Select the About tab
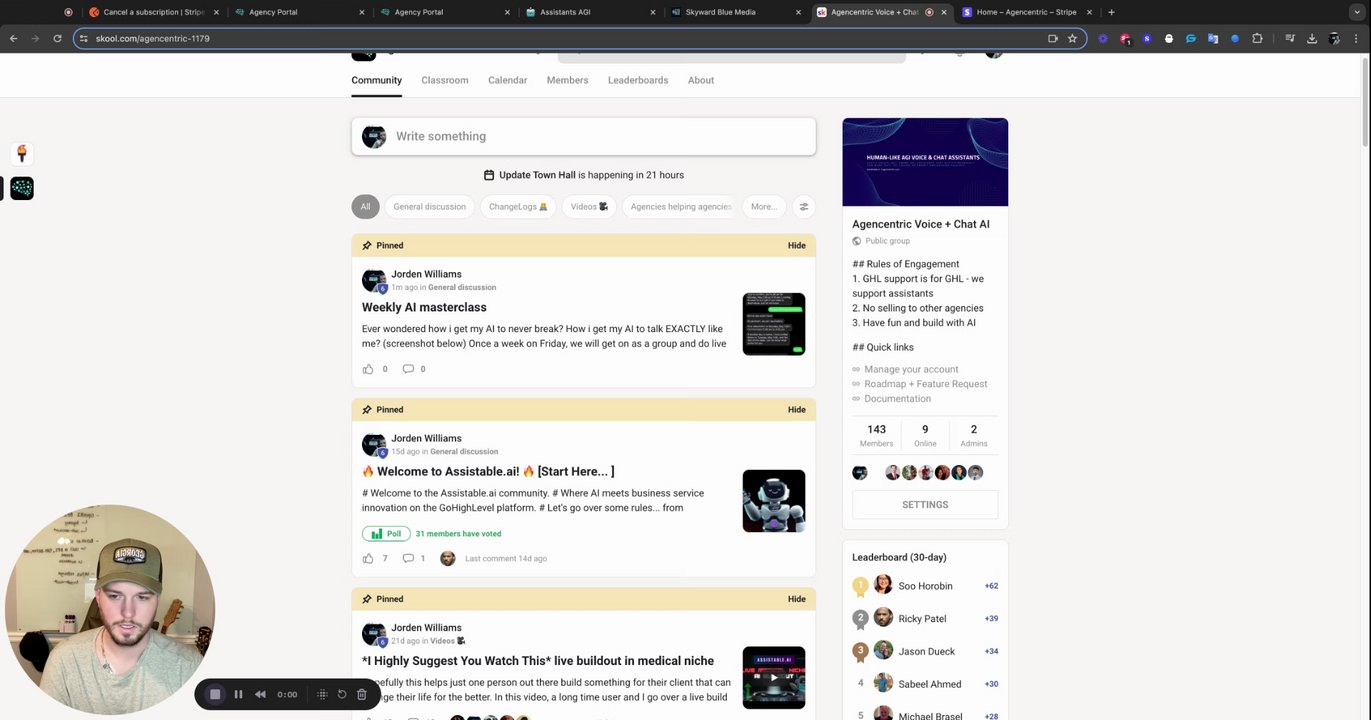Viewport: 1371px width, 720px height. 701,80
